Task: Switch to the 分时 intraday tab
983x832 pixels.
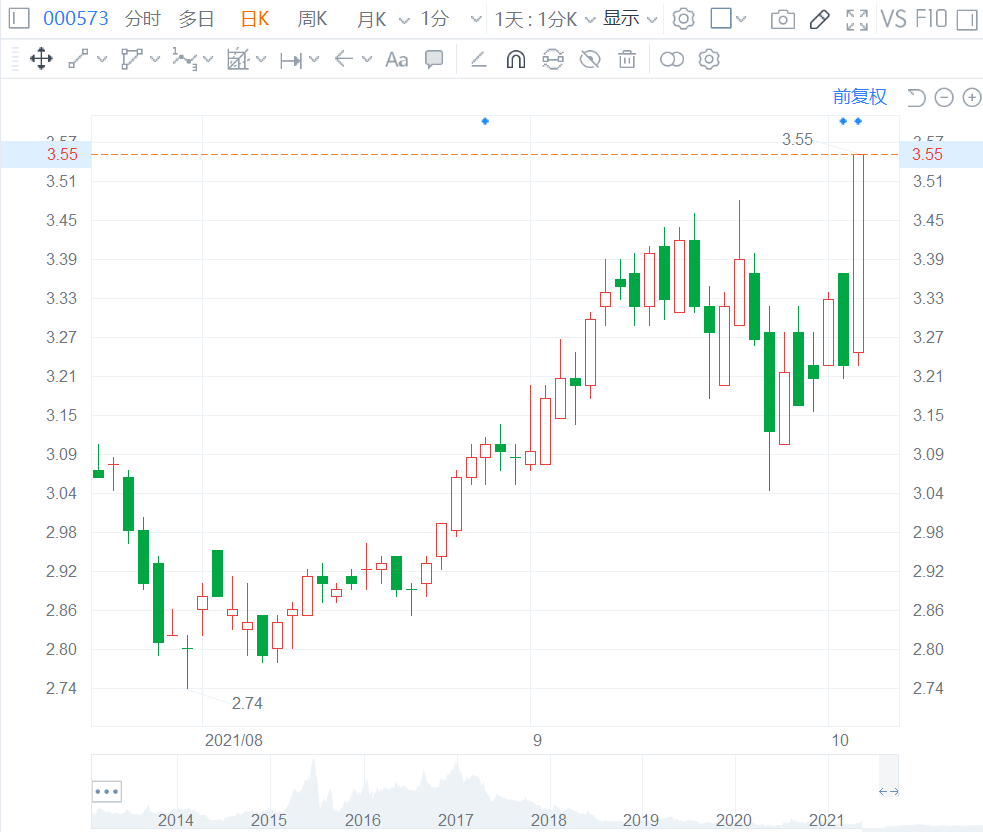Action: [x=142, y=19]
